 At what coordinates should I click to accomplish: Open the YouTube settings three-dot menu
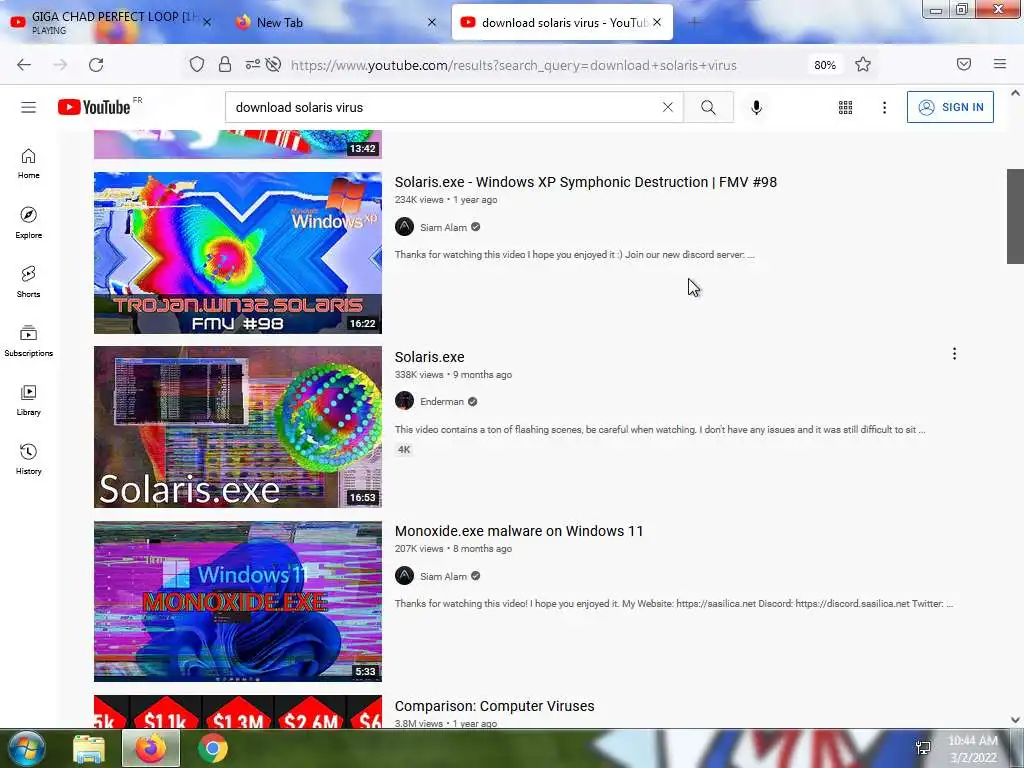[884, 107]
